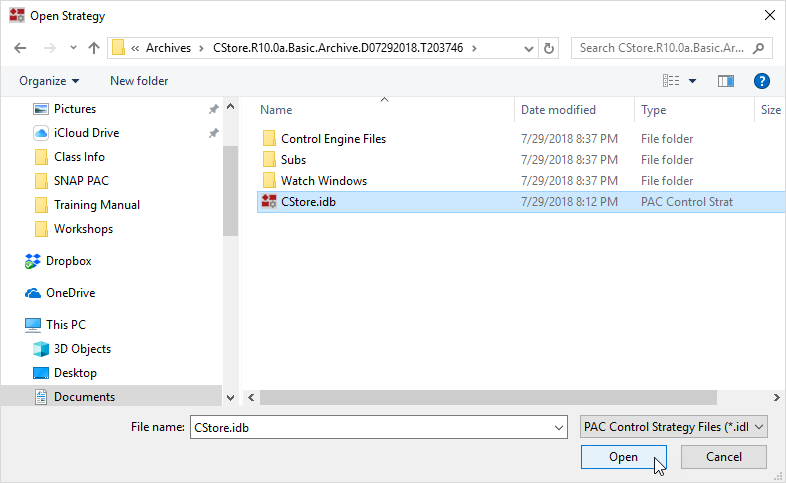This screenshot has height=483, width=786.
Task: Click the Help question mark icon
Action: coord(761,81)
